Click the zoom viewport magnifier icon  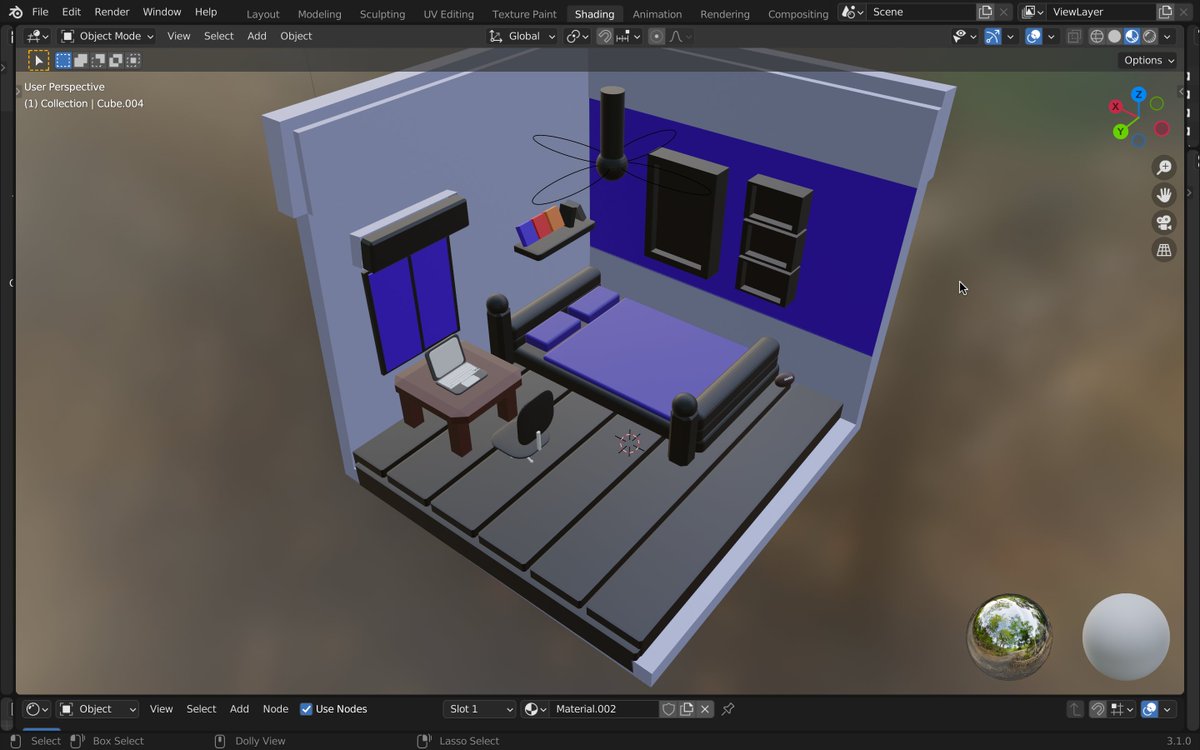1164,167
